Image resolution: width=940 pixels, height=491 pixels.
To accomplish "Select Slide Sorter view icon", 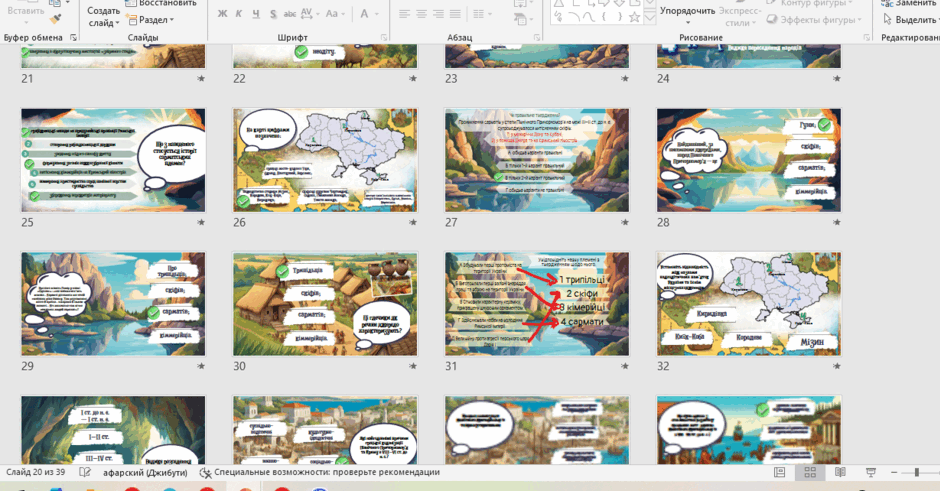I will (810, 472).
